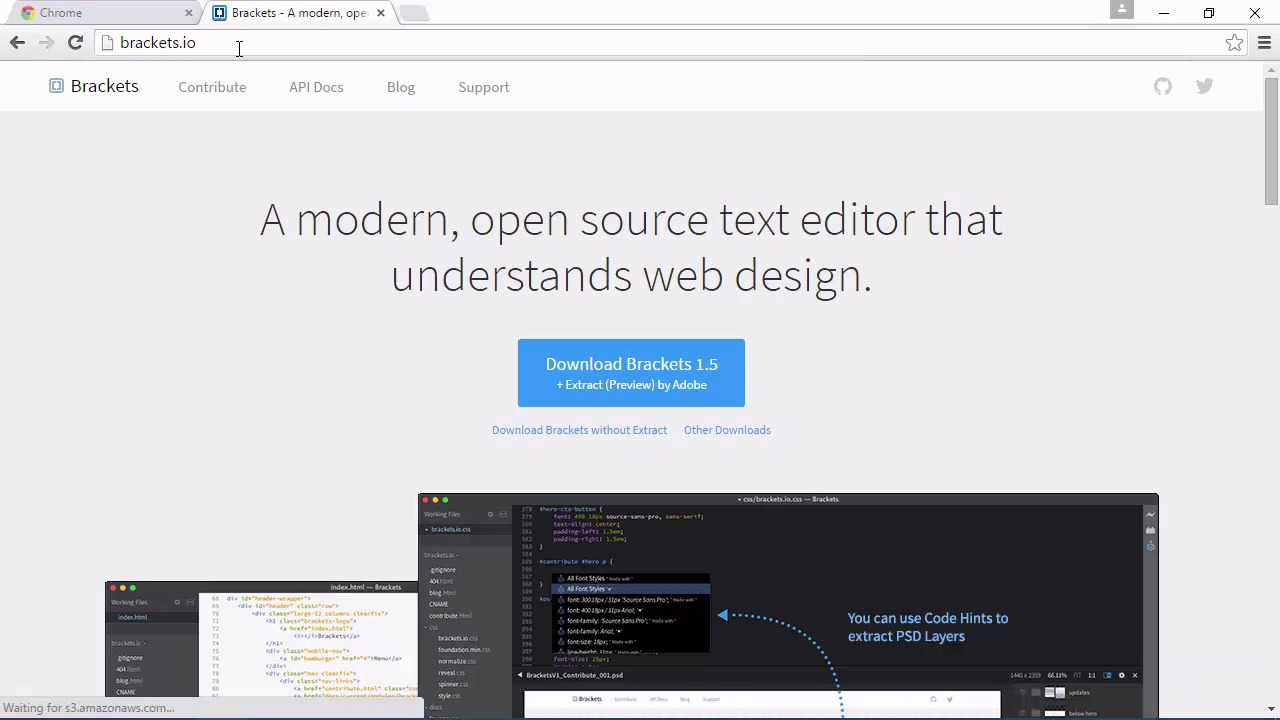Bookmark this page with the star icon

point(1235,42)
